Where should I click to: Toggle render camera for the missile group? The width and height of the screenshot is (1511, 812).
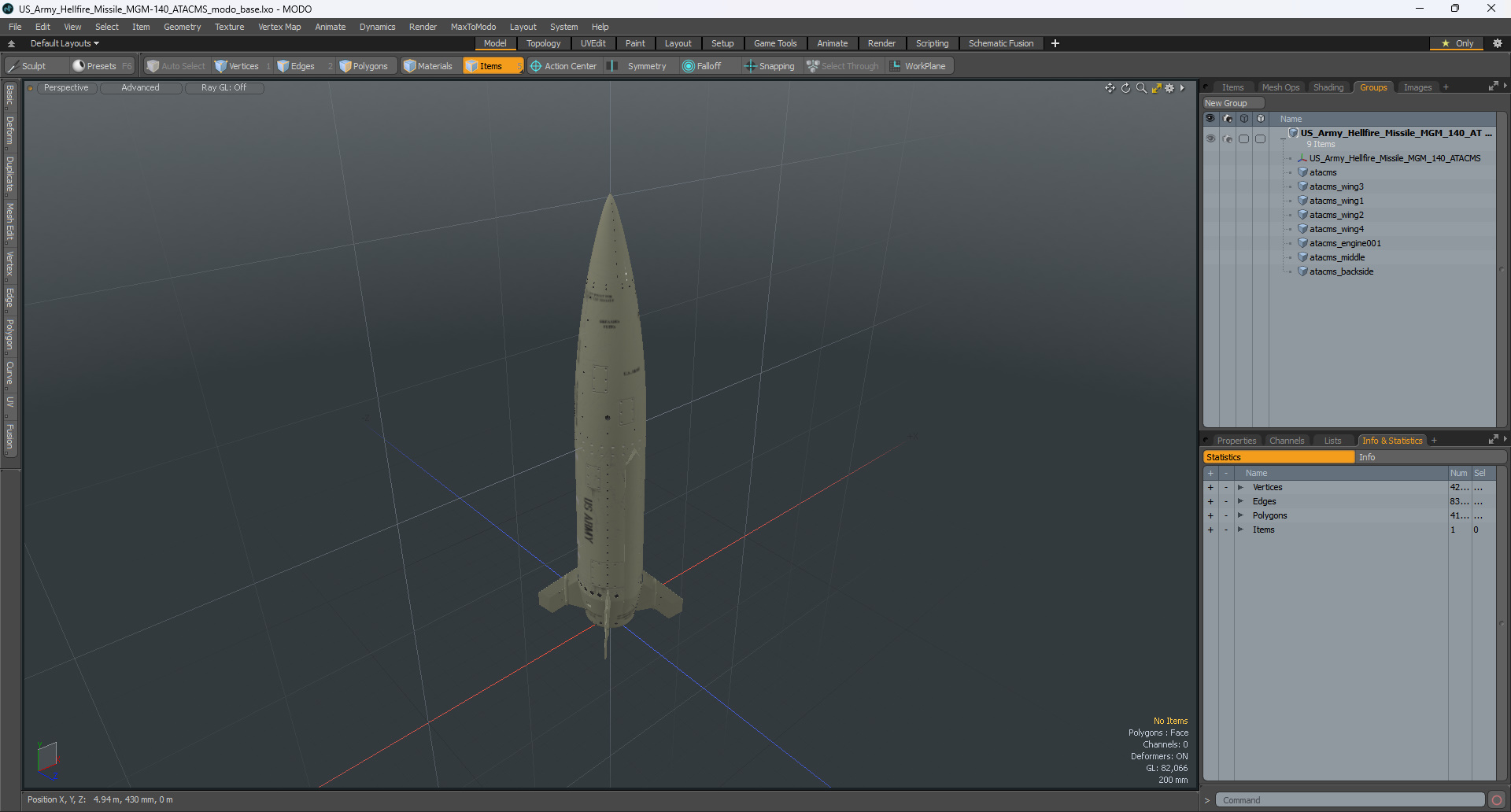(1228, 138)
